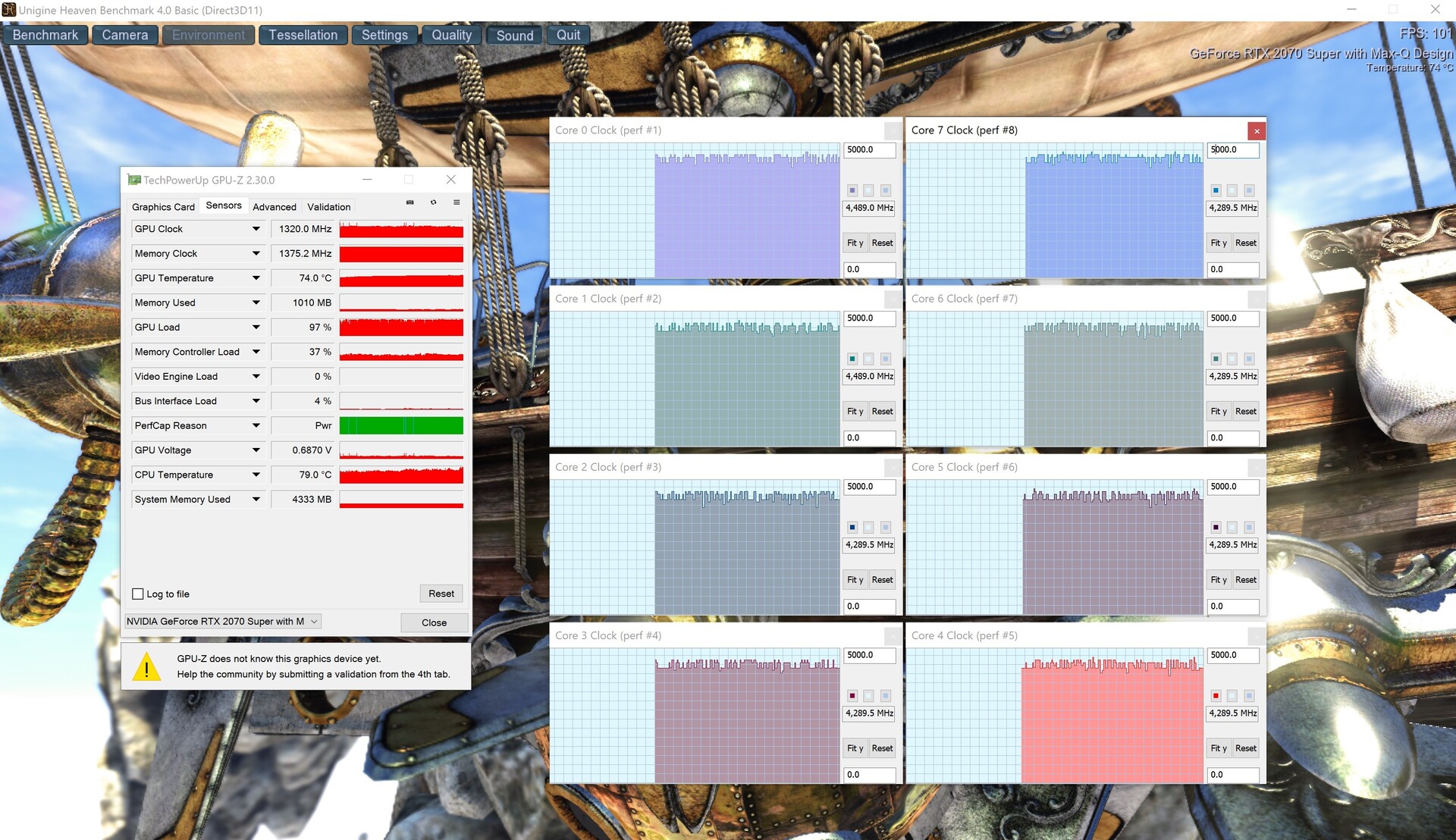
Task: Pick the background color swatch in Core 2 Clock
Action: pyautogui.click(x=869, y=527)
